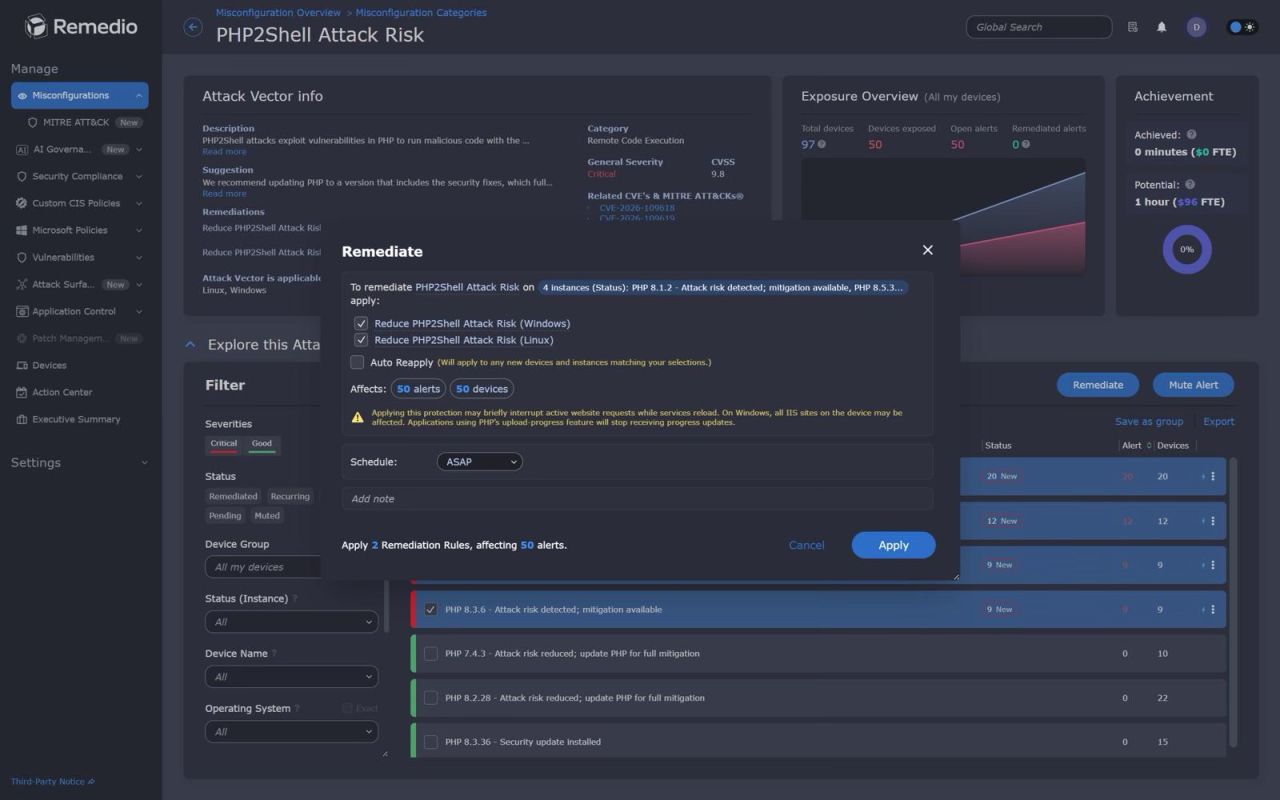Open Application Control in the sidebar
Screen dimensions: 1280x800
click(x=80, y=311)
